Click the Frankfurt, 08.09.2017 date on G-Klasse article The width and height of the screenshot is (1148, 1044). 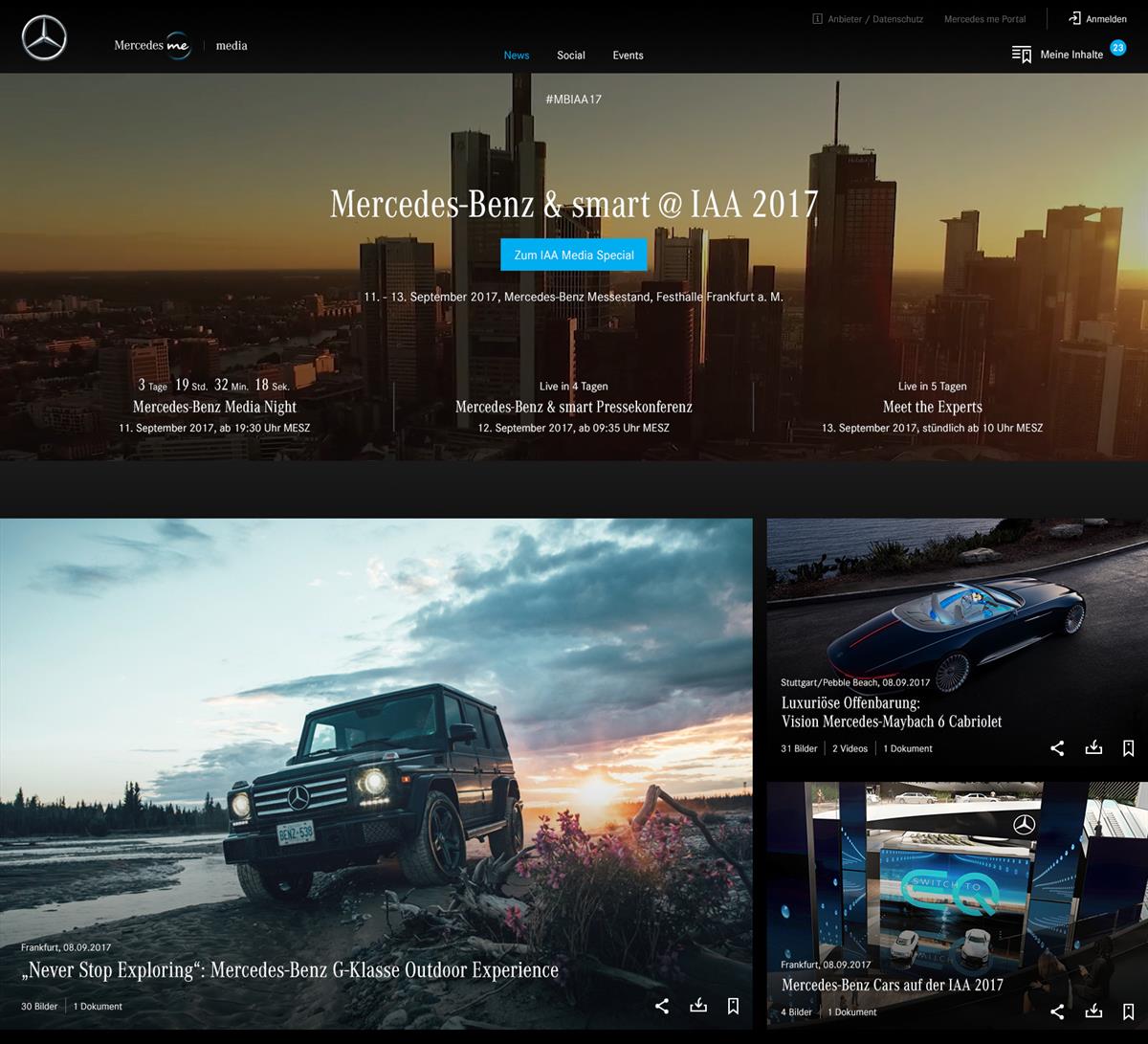(66, 948)
